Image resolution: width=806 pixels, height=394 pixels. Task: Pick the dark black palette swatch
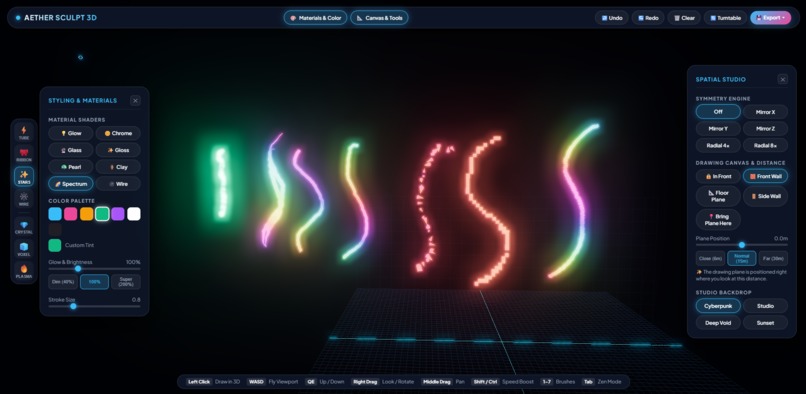(x=55, y=229)
